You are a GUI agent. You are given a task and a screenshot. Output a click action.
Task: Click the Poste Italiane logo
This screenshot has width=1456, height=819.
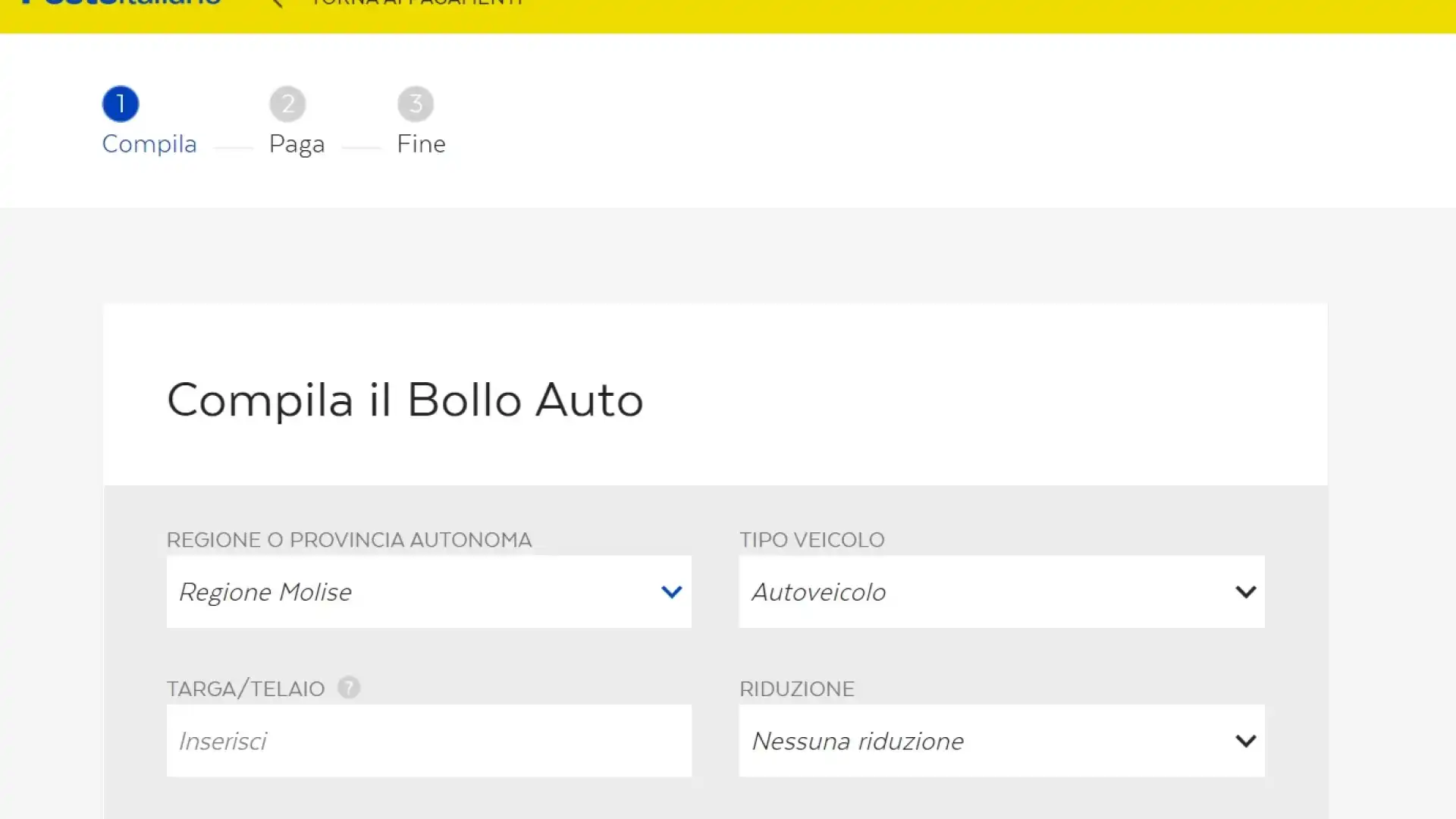click(x=121, y=3)
